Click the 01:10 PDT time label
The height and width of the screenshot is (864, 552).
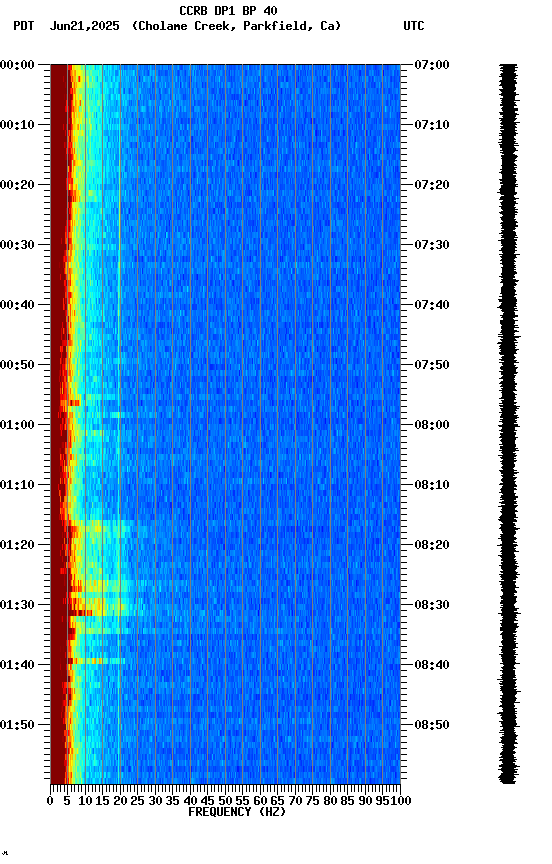(x=17, y=485)
